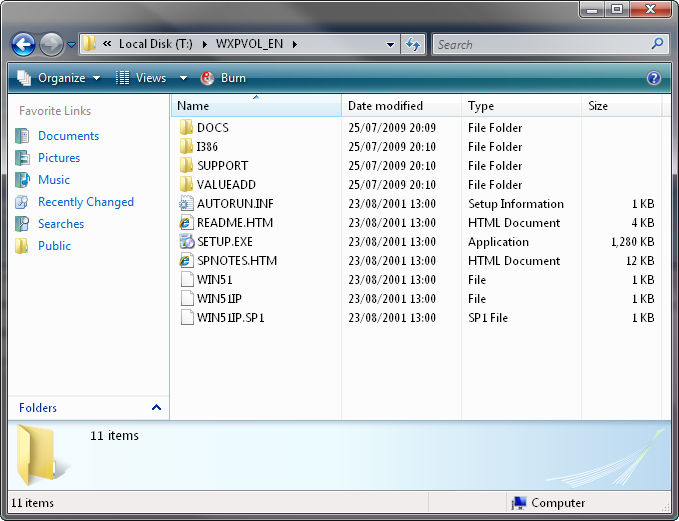Open dropdown arrow after WXPVOL_EN
679x521 pixels.
[x=295, y=44]
